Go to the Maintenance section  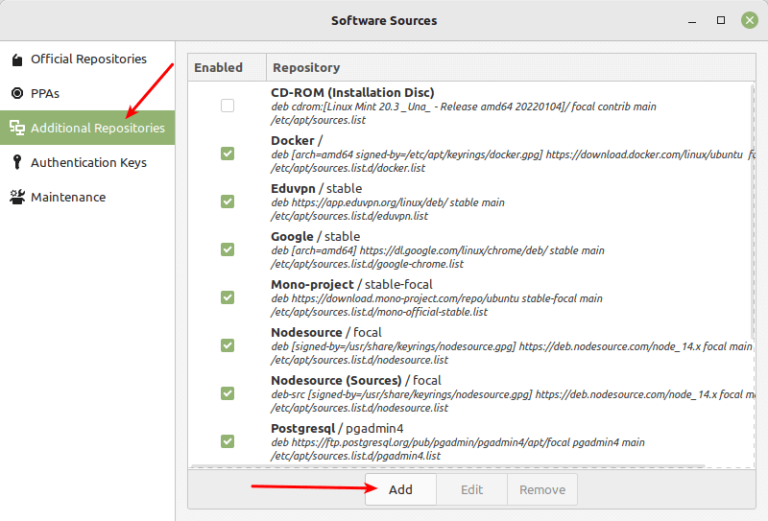68,197
